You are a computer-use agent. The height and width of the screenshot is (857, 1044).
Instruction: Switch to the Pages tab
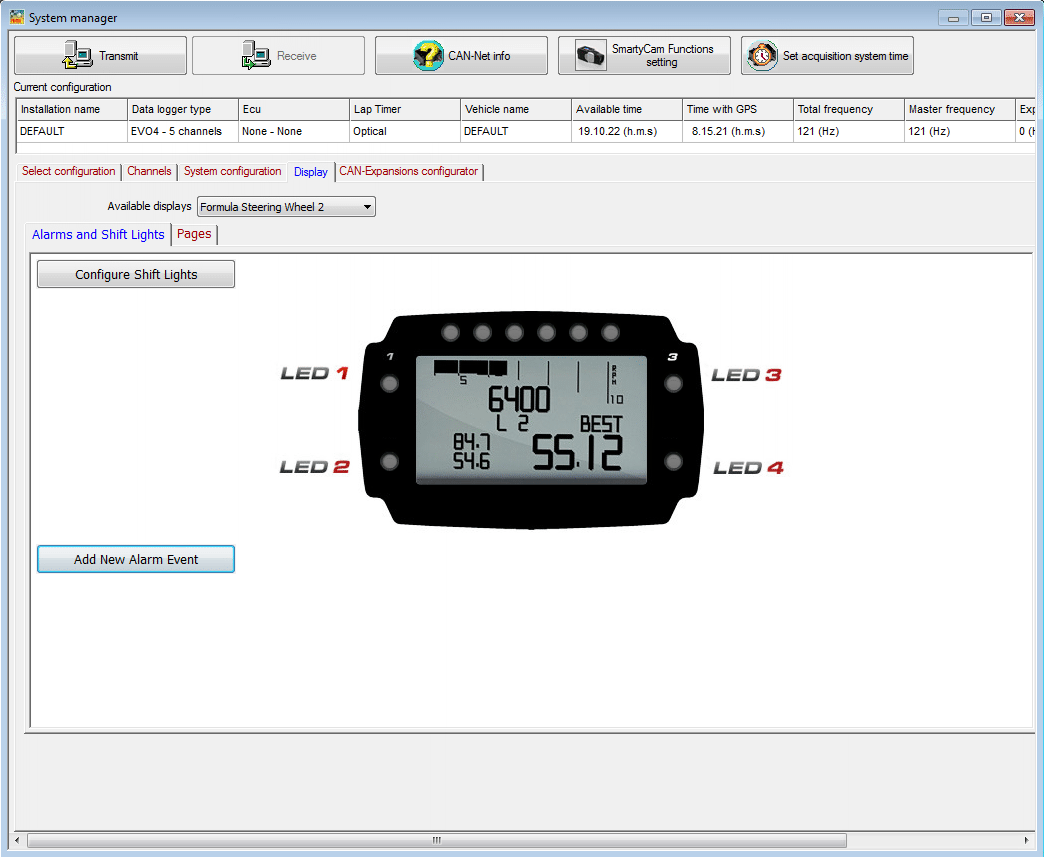(x=193, y=234)
